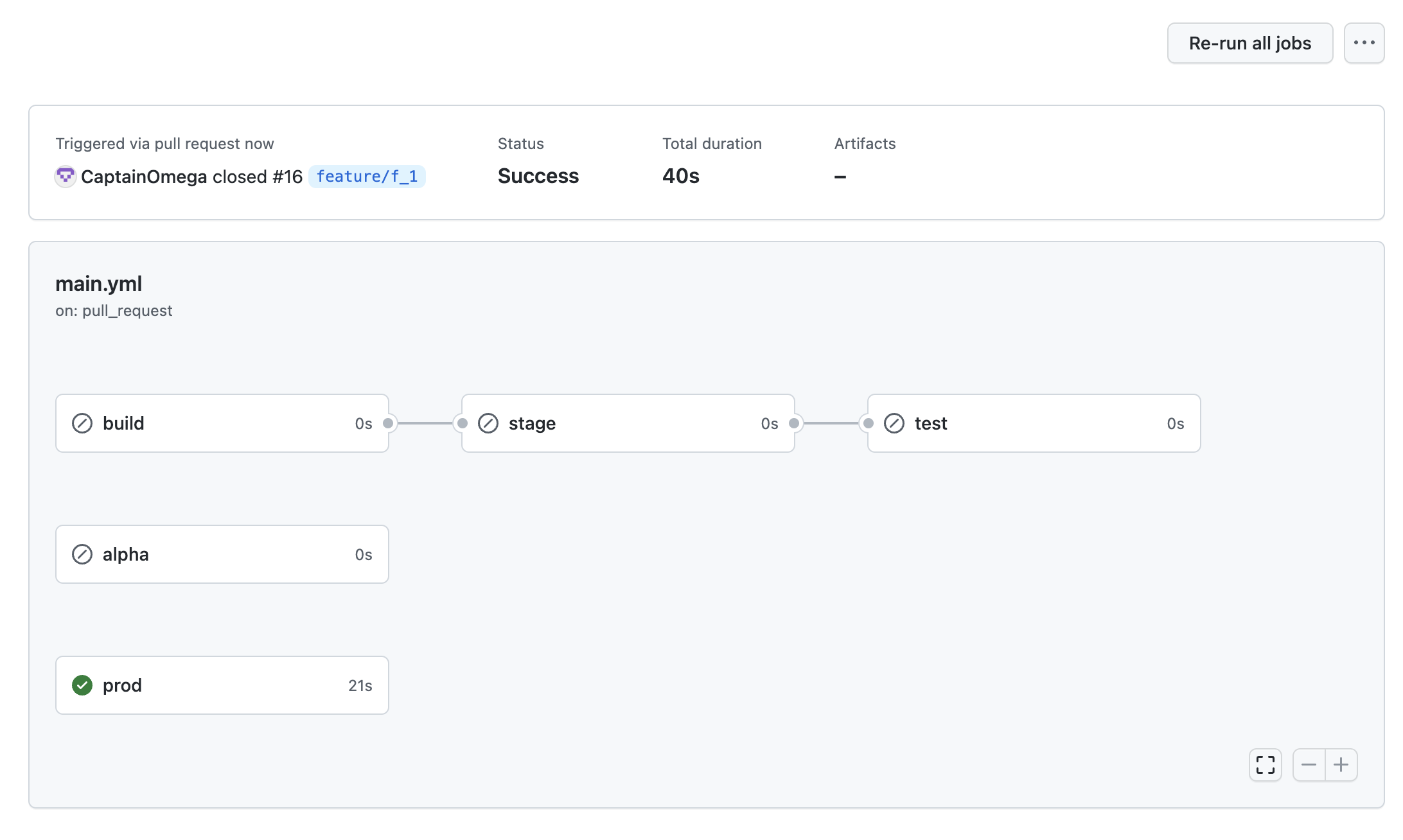
Task: Zoom in the workflow graph
Action: click(x=1341, y=765)
